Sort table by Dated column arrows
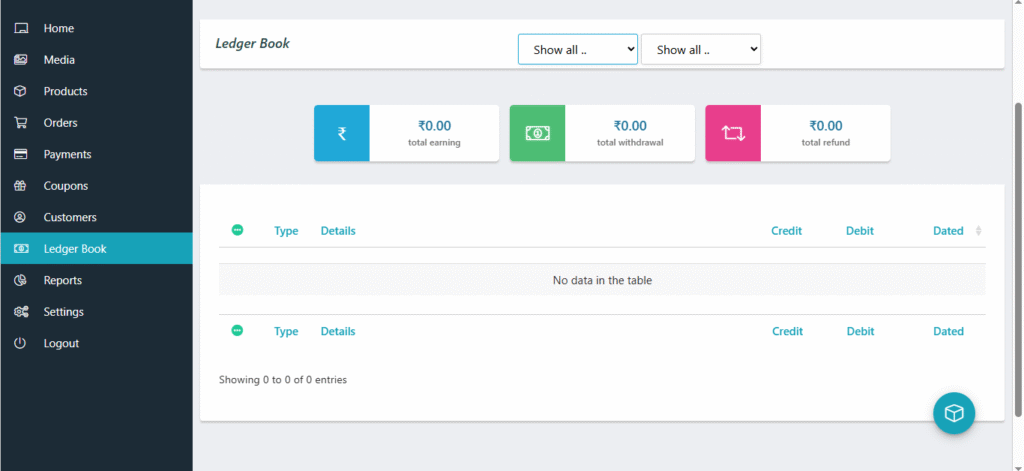 (x=978, y=231)
